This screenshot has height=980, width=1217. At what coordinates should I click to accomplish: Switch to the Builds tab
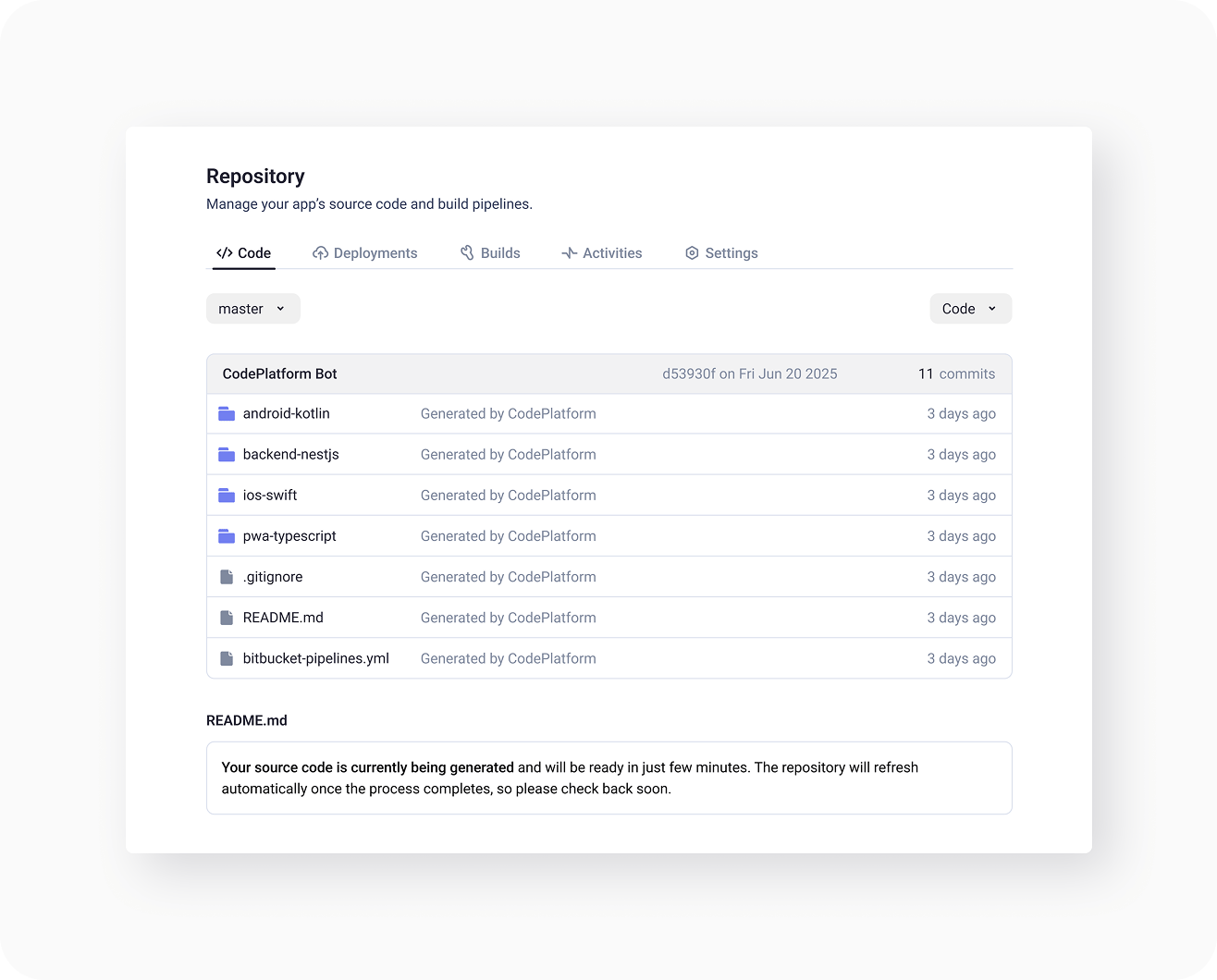pyautogui.click(x=490, y=253)
